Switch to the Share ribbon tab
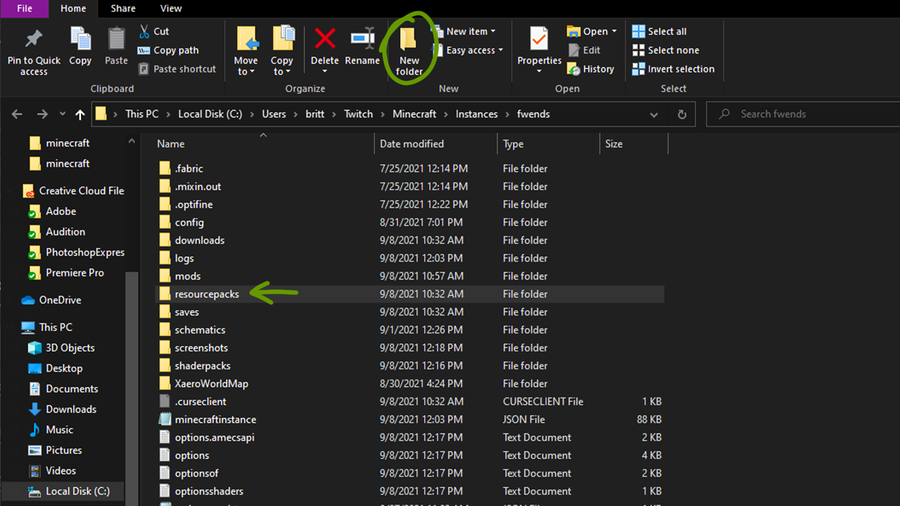The width and height of the screenshot is (900, 506). [x=123, y=9]
